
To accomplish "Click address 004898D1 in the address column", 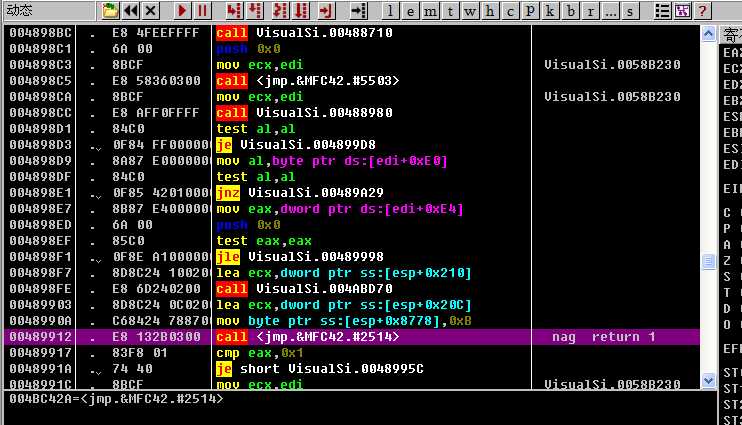I will [x=40, y=129].
